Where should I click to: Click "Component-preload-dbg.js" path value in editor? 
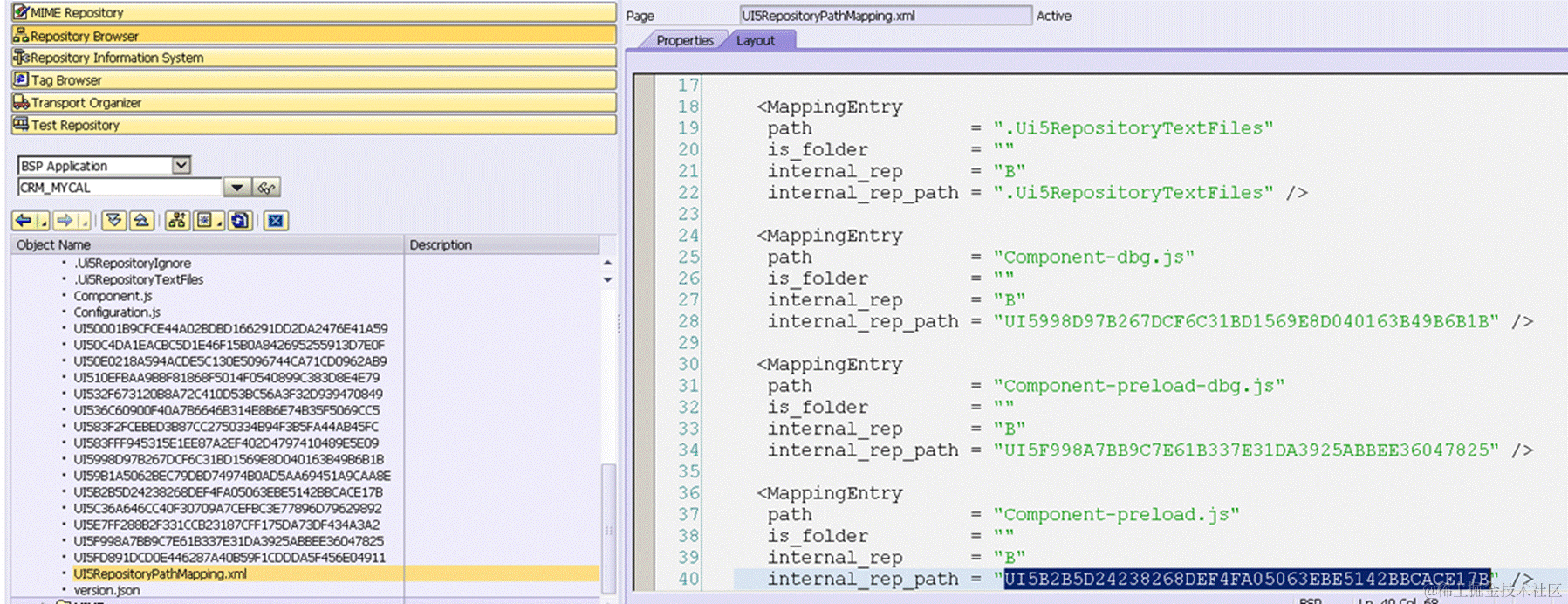pyautogui.click(x=1139, y=386)
